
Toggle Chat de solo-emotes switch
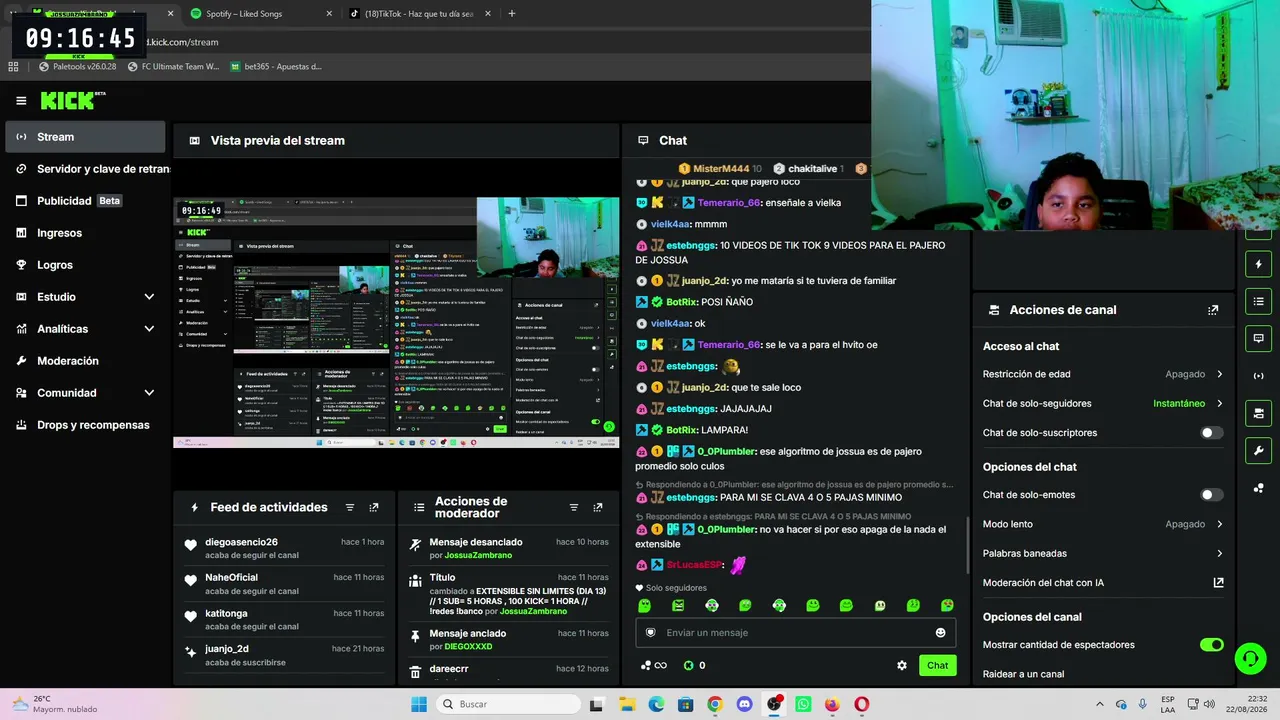click(x=1211, y=495)
